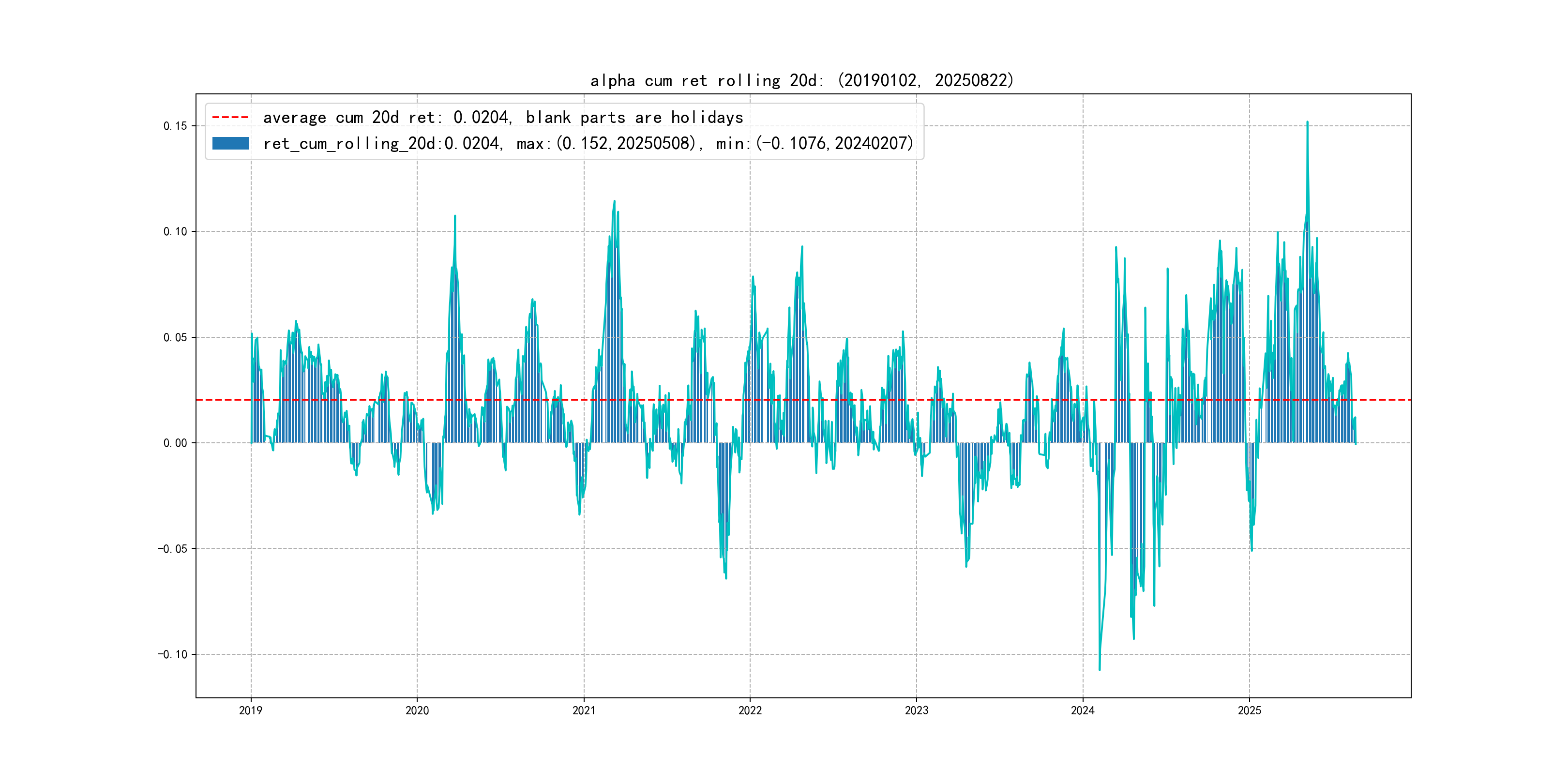Click the 2019 x-axis tick label
Viewport: 1568px width, 784px height.
(251, 710)
